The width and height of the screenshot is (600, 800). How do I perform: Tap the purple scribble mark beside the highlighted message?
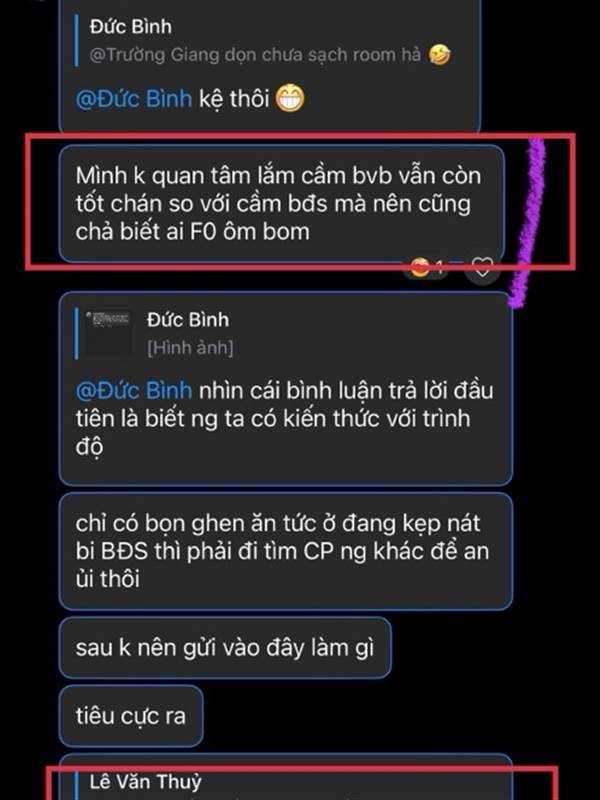pos(528,223)
